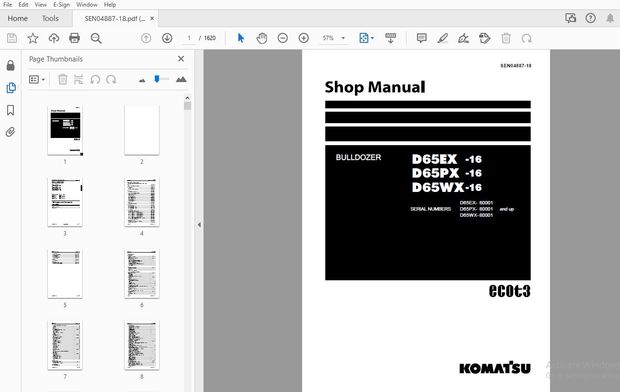Screen dimensions: 620x392
Task: Go to next page arrow
Action: tap(167, 38)
